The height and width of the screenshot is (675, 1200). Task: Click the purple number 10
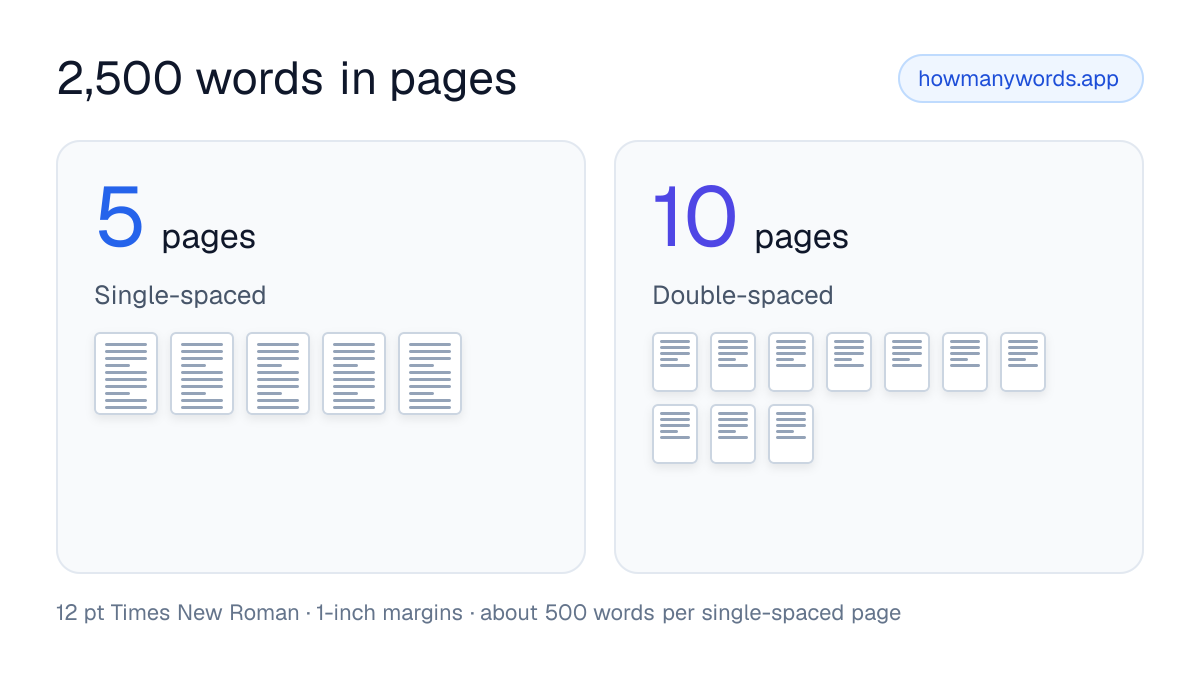tap(695, 216)
